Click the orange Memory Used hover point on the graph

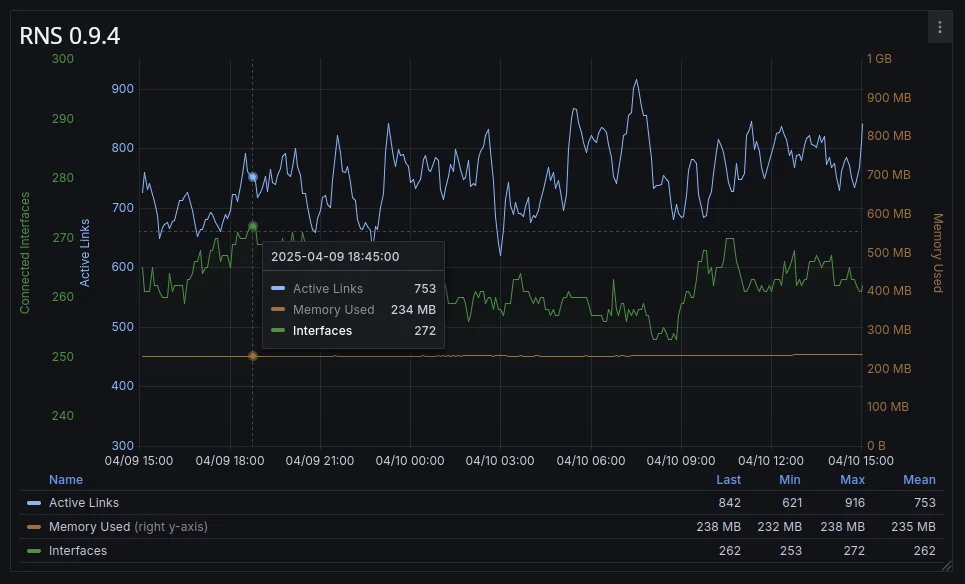tap(253, 356)
